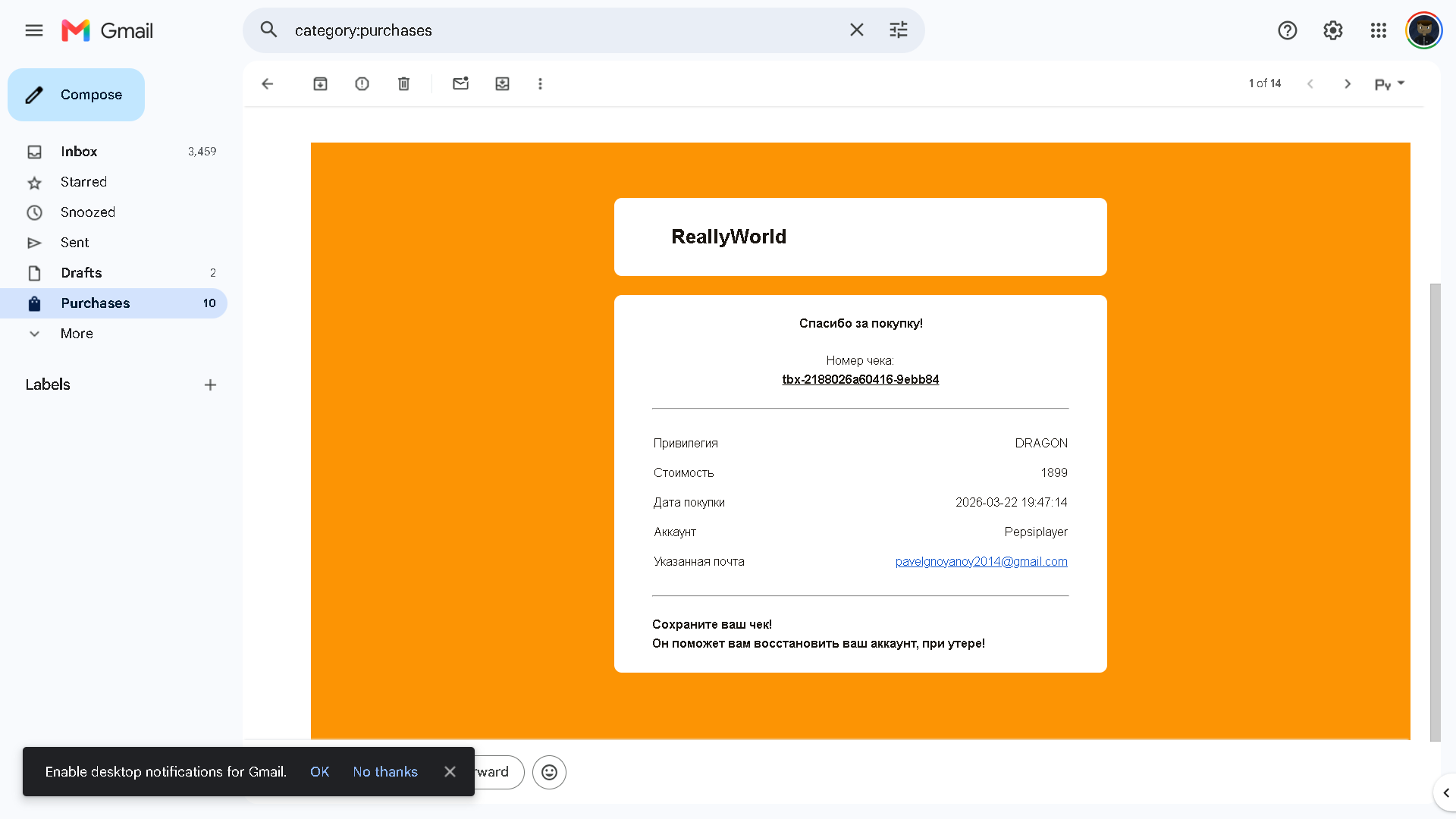Move this email to another folder
Screen dimensions: 1456x819
click(x=503, y=84)
